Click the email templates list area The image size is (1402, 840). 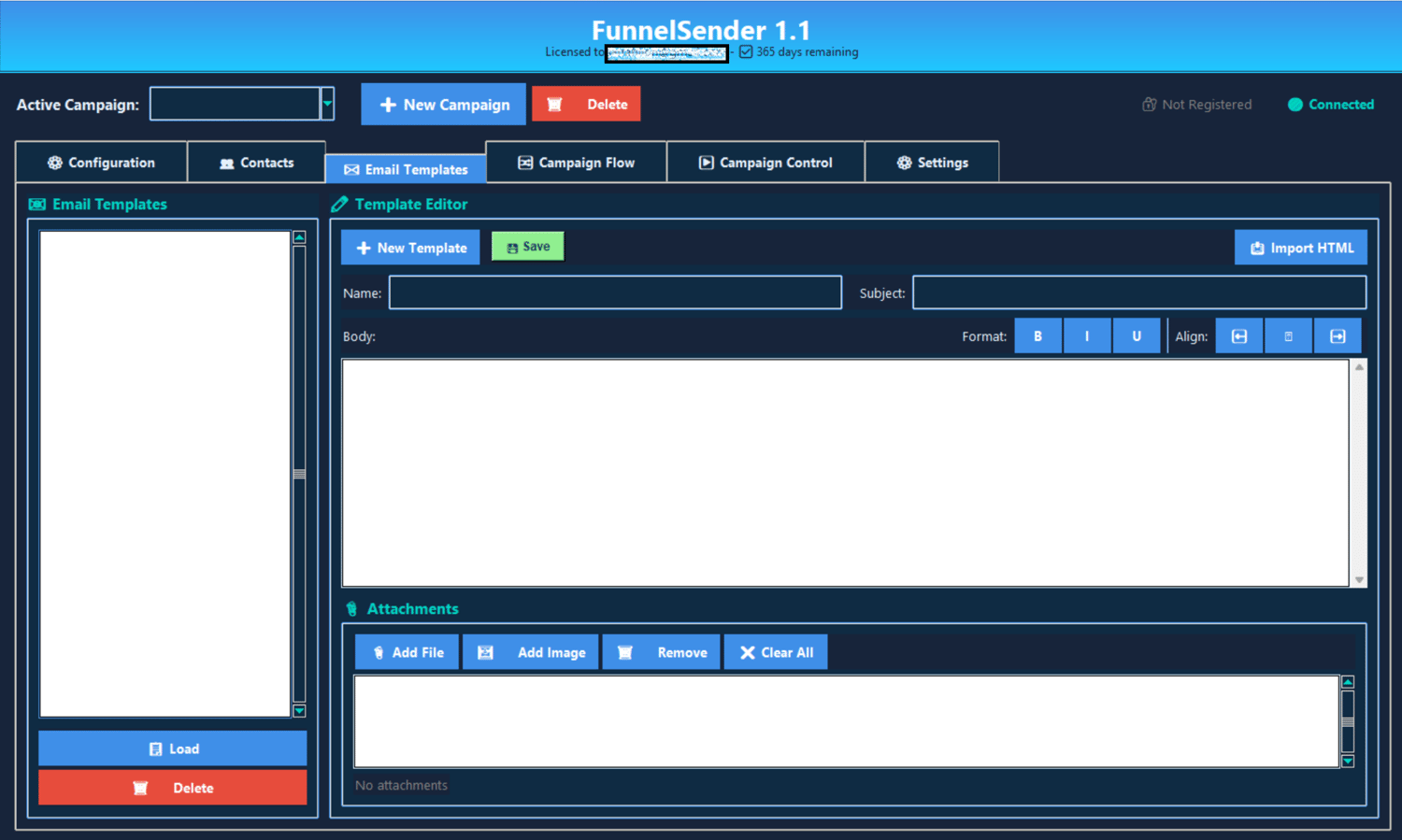(165, 474)
